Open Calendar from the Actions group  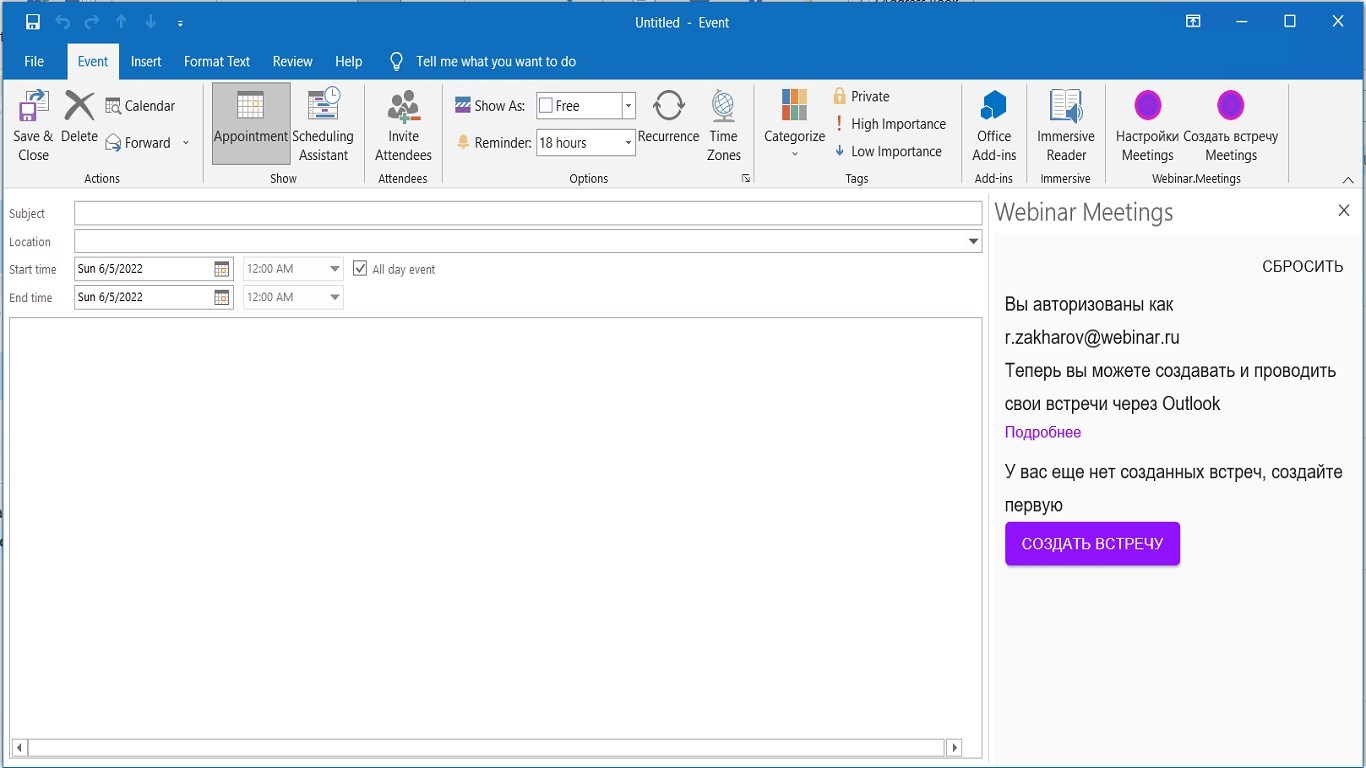pyautogui.click(x=141, y=106)
